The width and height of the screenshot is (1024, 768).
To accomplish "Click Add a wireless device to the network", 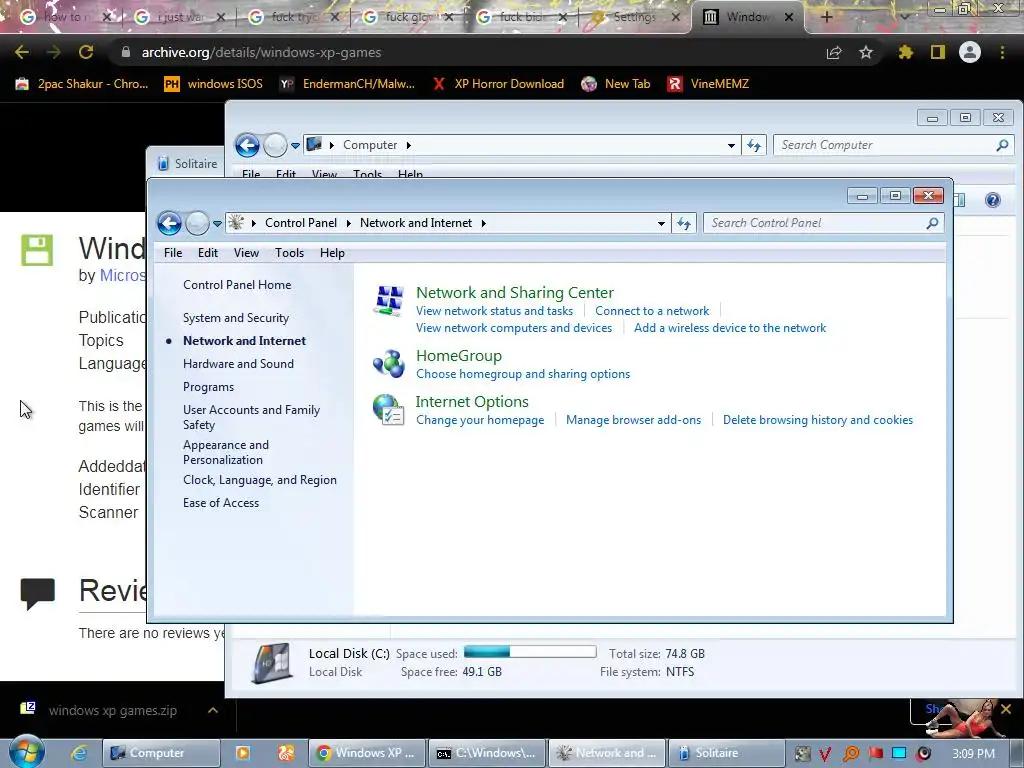I will (x=730, y=328).
